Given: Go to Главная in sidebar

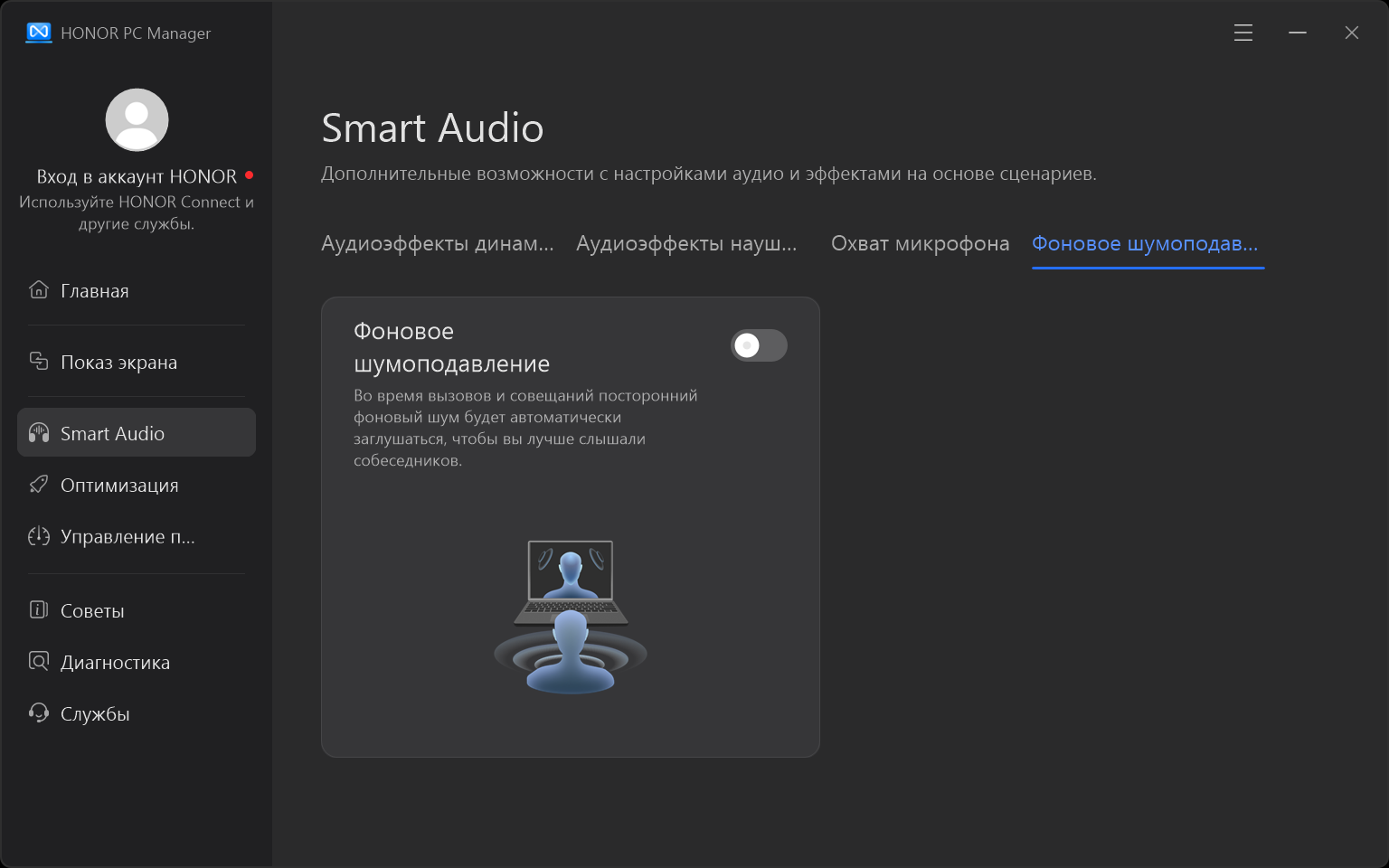Looking at the screenshot, I should (x=137, y=290).
